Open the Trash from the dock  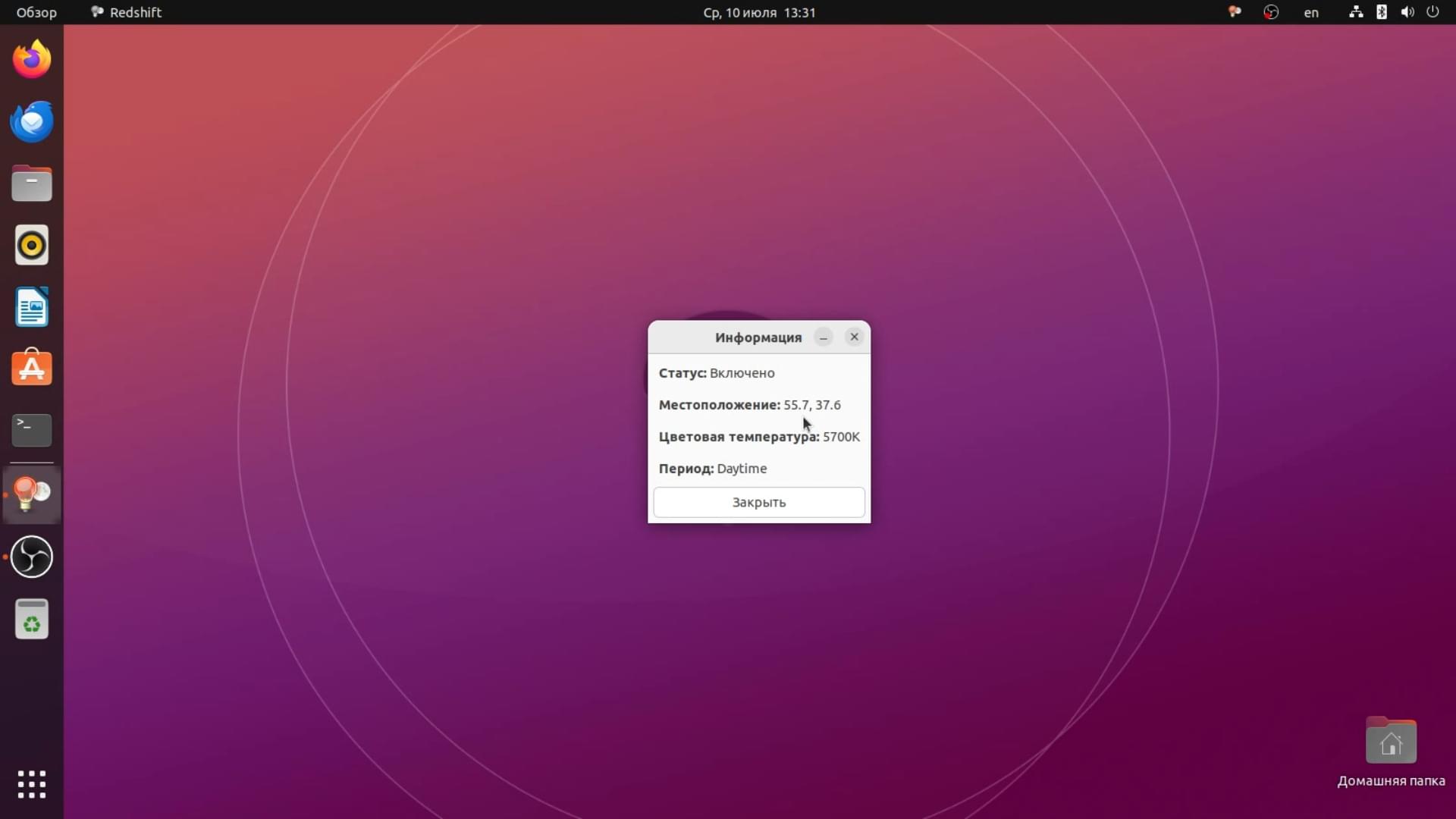coord(32,619)
